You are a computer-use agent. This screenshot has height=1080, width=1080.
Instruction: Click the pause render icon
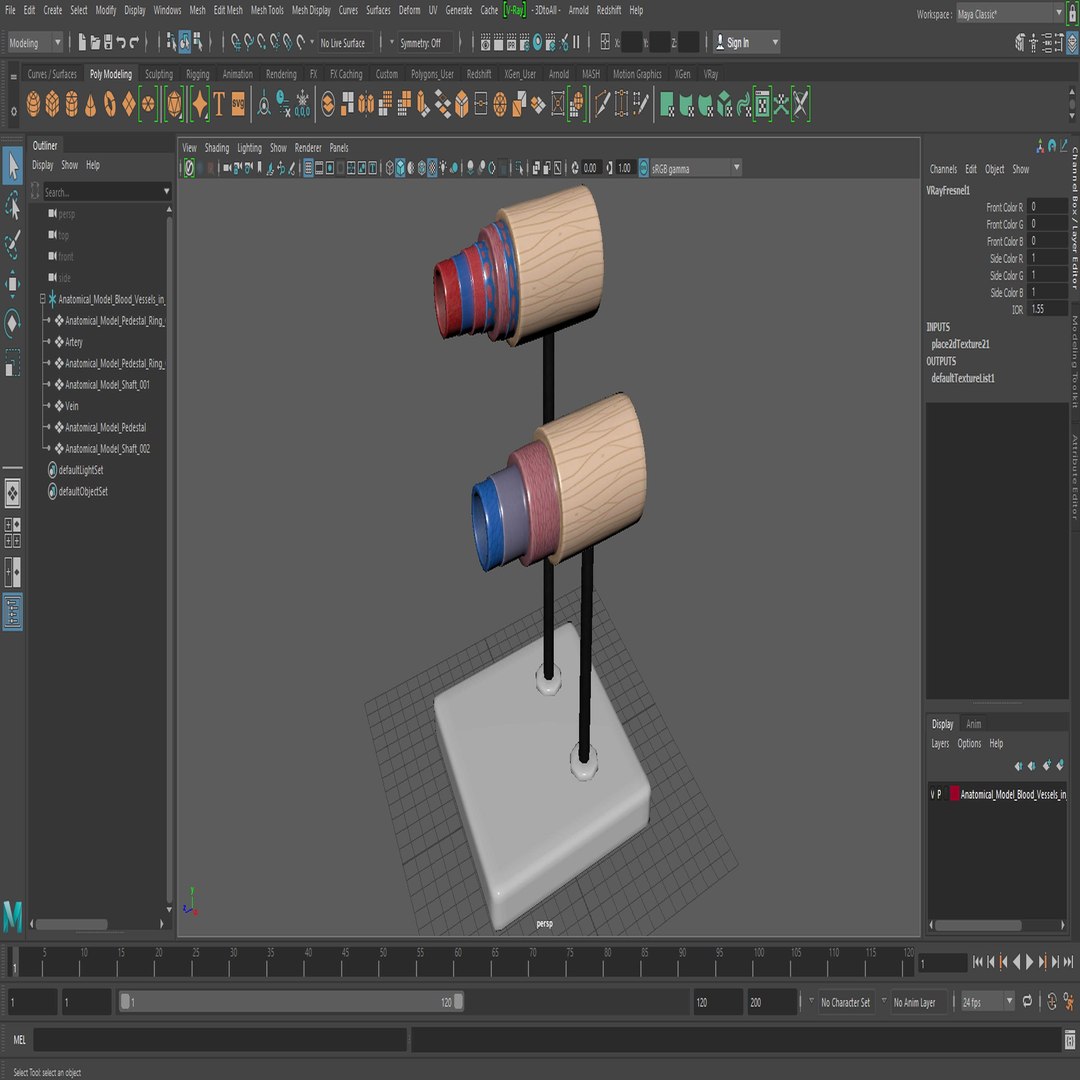[576, 43]
